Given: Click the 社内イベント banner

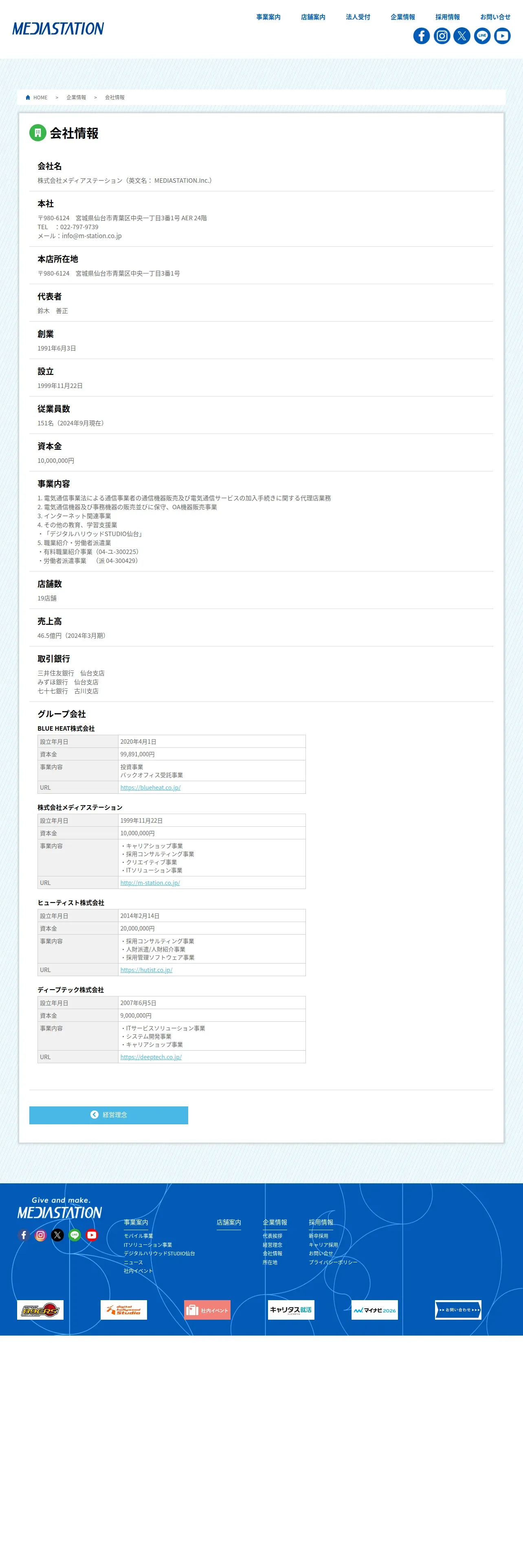Looking at the screenshot, I should point(207,1310).
